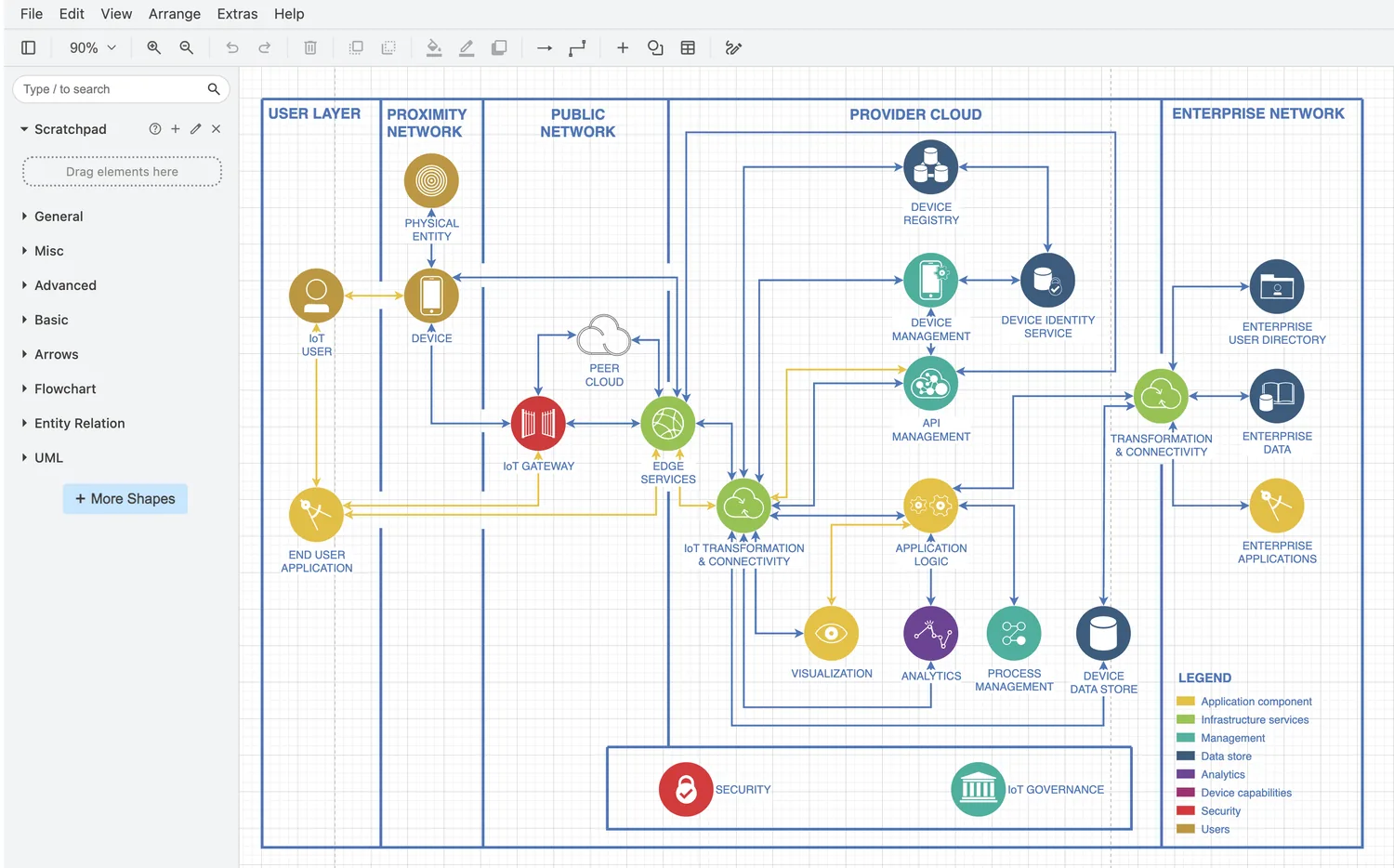Select the red IoT Gateway node

tap(538, 424)
